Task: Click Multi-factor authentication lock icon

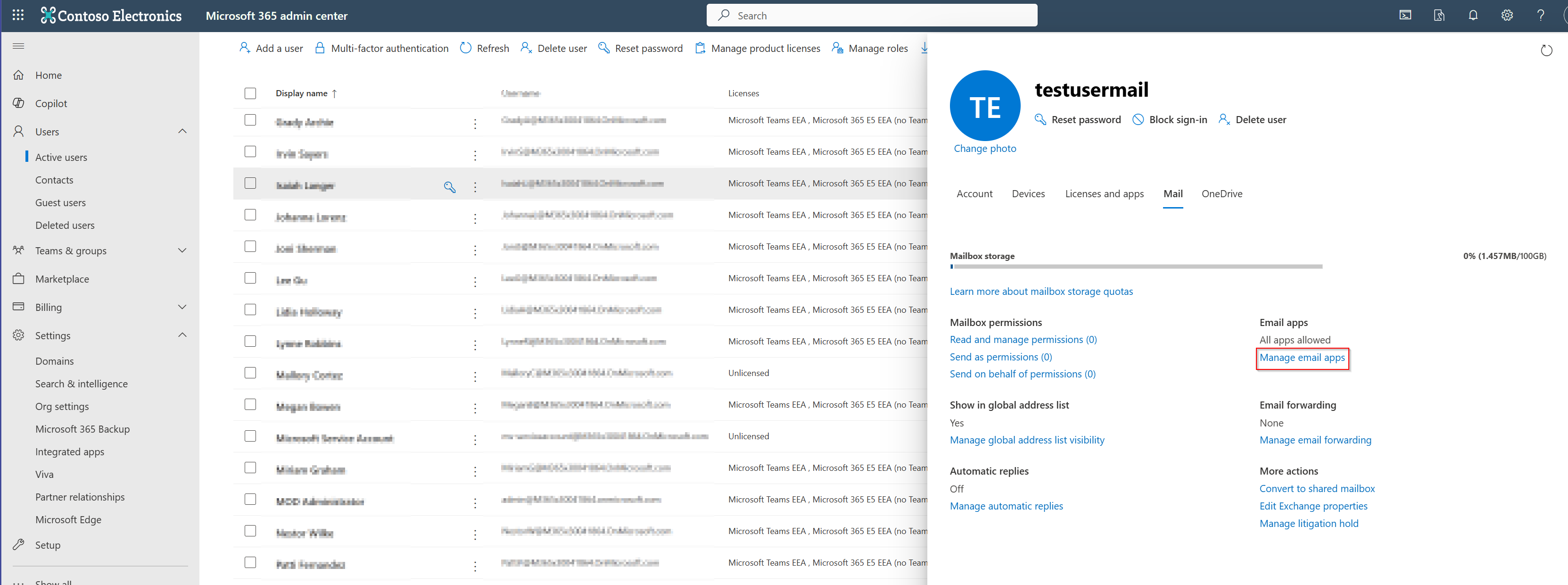Action: 320,48
